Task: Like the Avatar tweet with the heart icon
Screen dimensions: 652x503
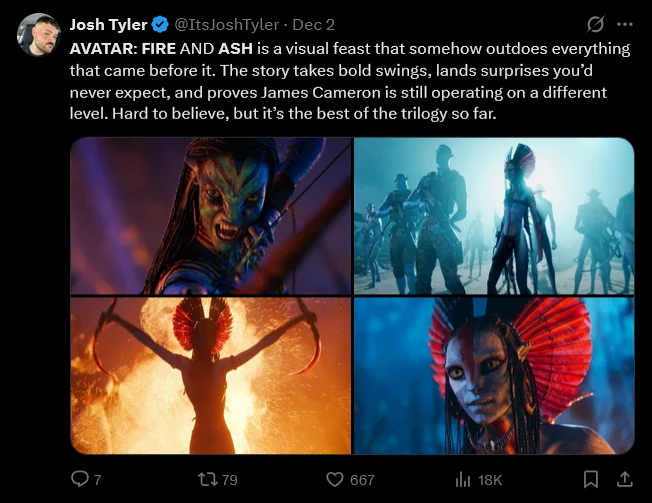Action: tap(336, 480)
